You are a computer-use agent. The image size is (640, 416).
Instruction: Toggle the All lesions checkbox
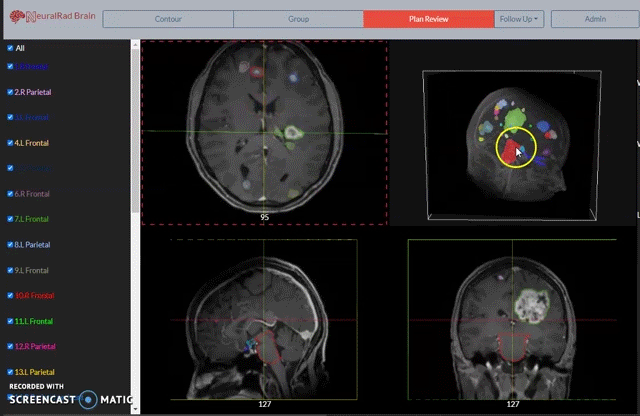10,48
